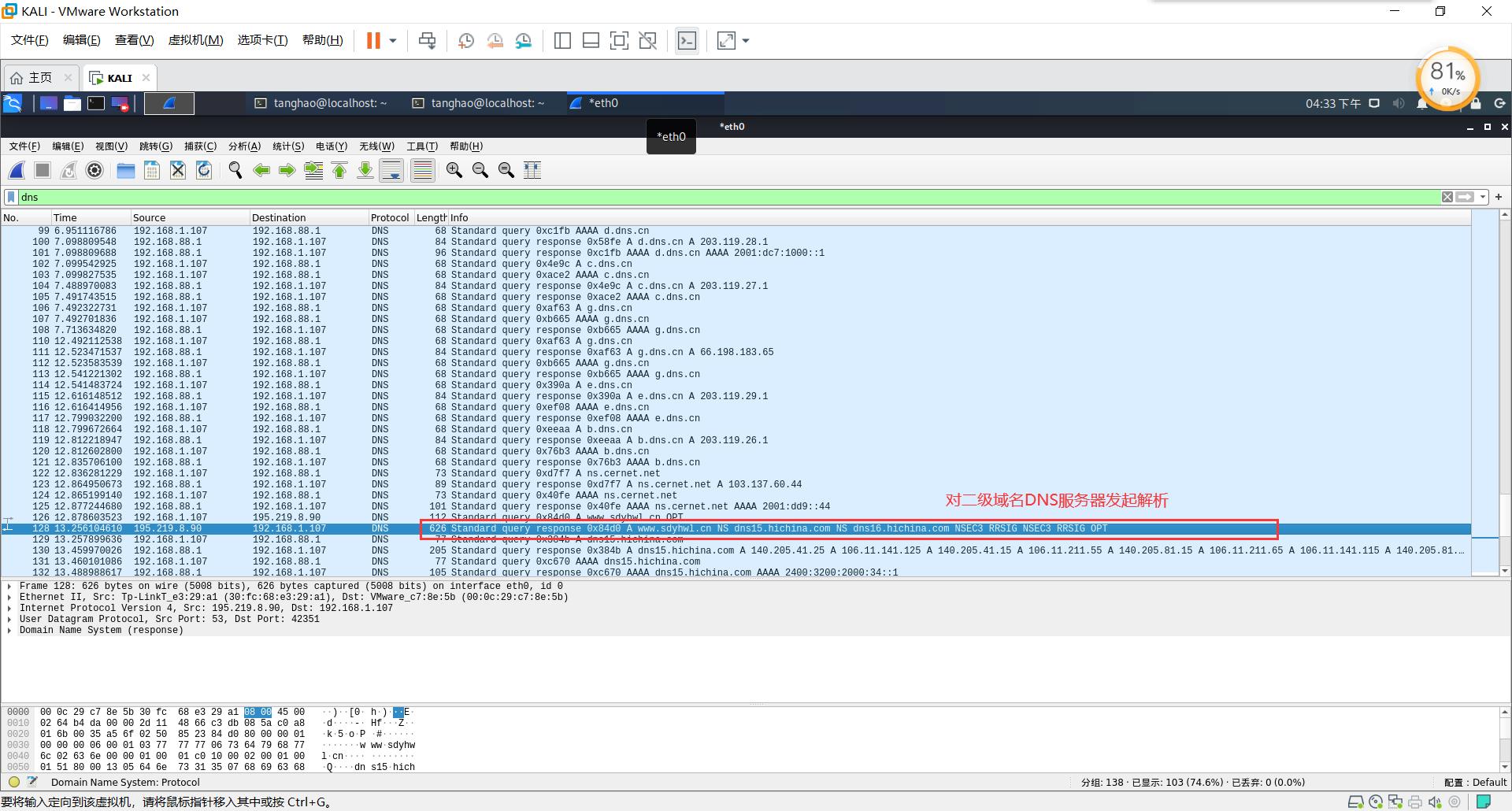
Task: Open the 统计(S) menu in Wireshark
Action: coord(287,146)
